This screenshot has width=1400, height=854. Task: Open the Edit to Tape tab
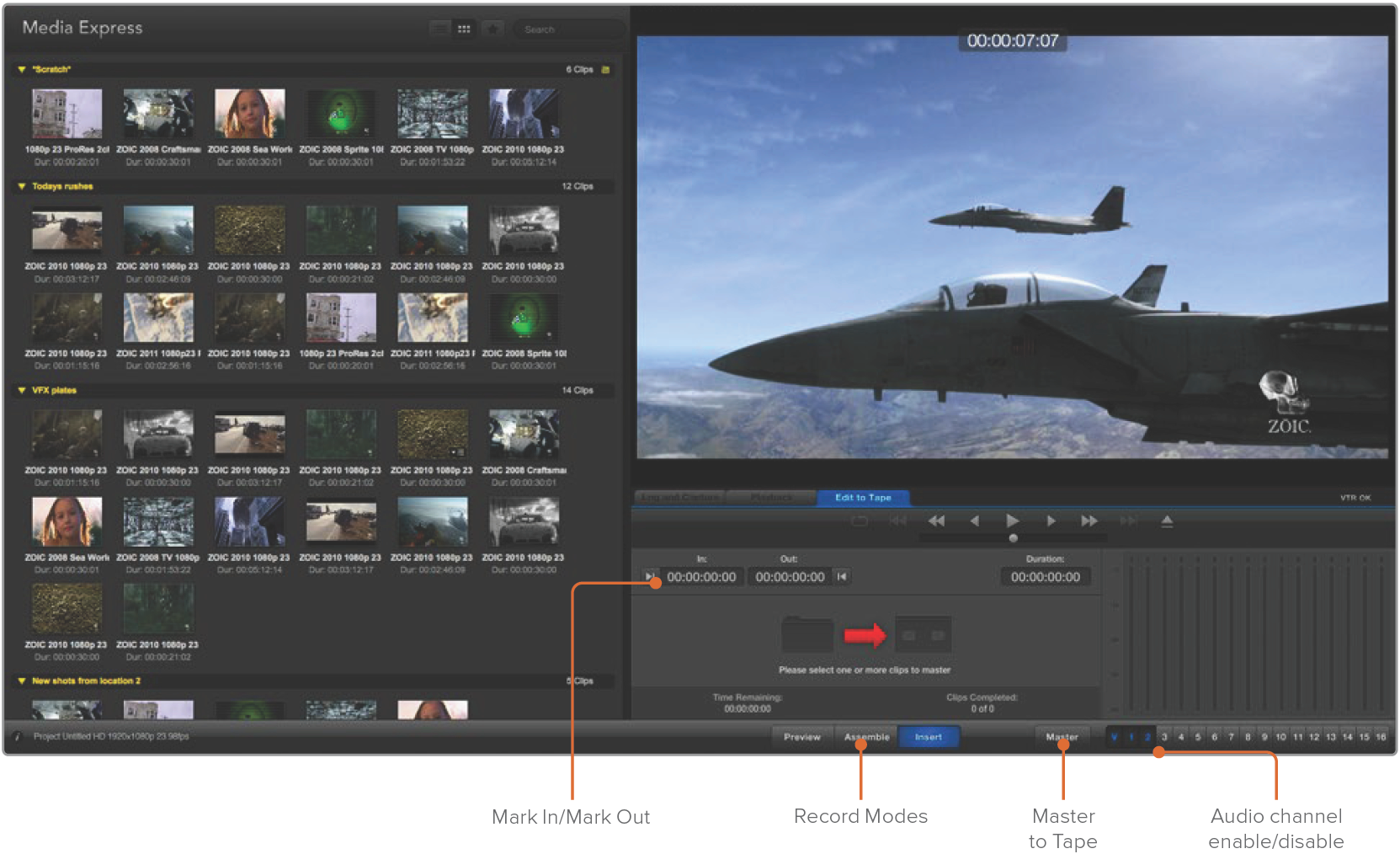click(862, 498)
